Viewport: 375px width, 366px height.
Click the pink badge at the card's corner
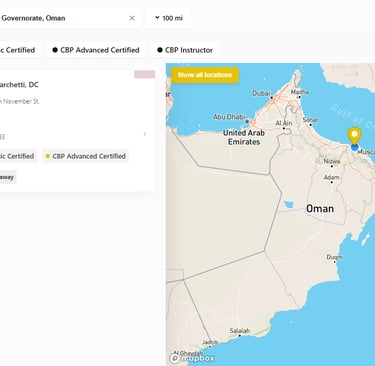145,74
